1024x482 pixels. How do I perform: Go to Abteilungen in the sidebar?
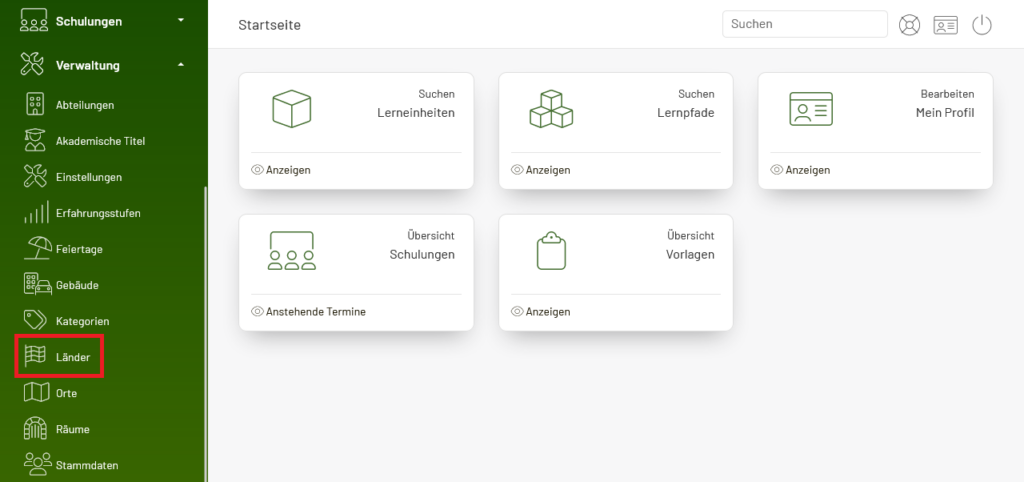[85, 104]
